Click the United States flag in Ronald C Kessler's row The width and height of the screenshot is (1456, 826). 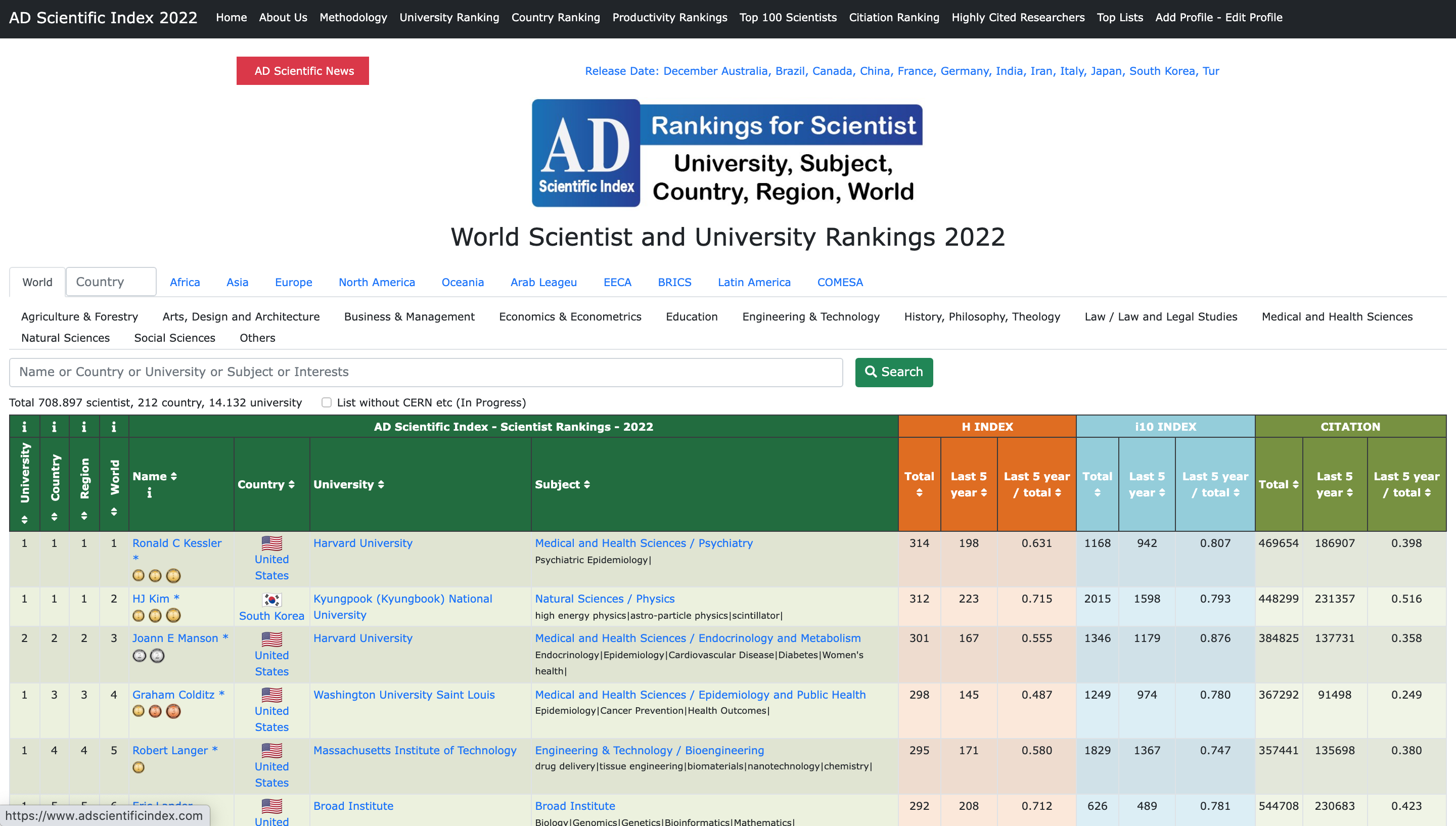click(x=271, y=543)
